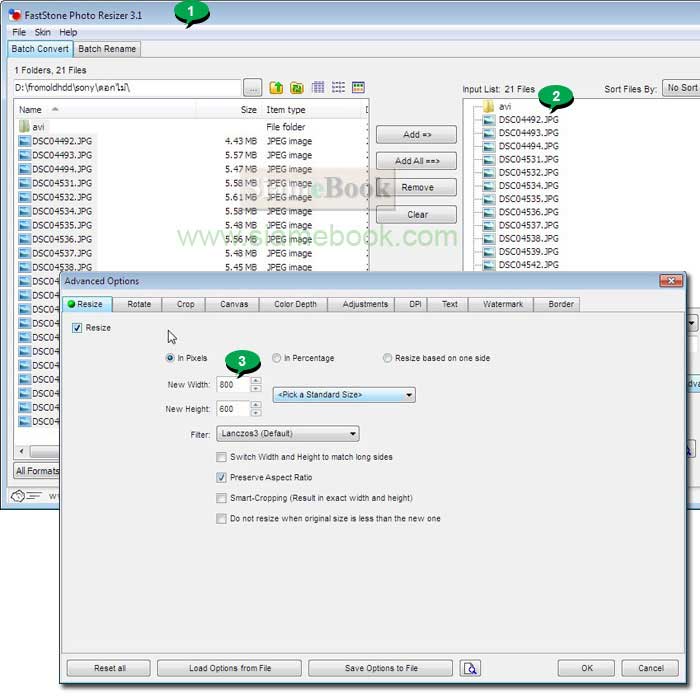700x700 pixels.
Task: Click Save Options to File
Action: [x=381, y=668]
